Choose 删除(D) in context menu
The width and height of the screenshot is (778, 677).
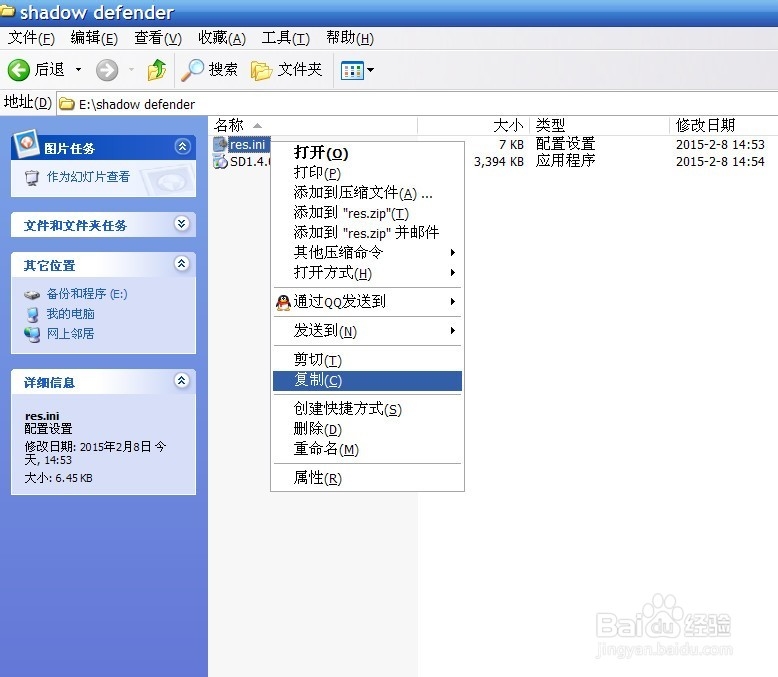coord(367,429)
